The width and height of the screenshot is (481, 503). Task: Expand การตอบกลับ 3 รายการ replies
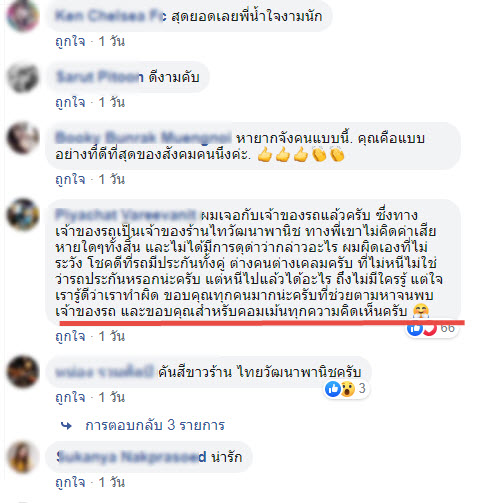point(155,425)
